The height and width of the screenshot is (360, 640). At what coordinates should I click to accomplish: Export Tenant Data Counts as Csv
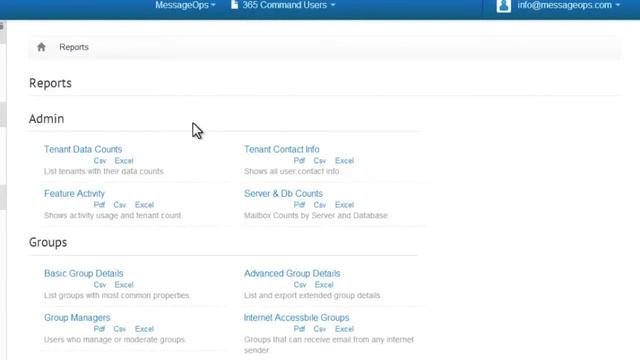[100, 161]
